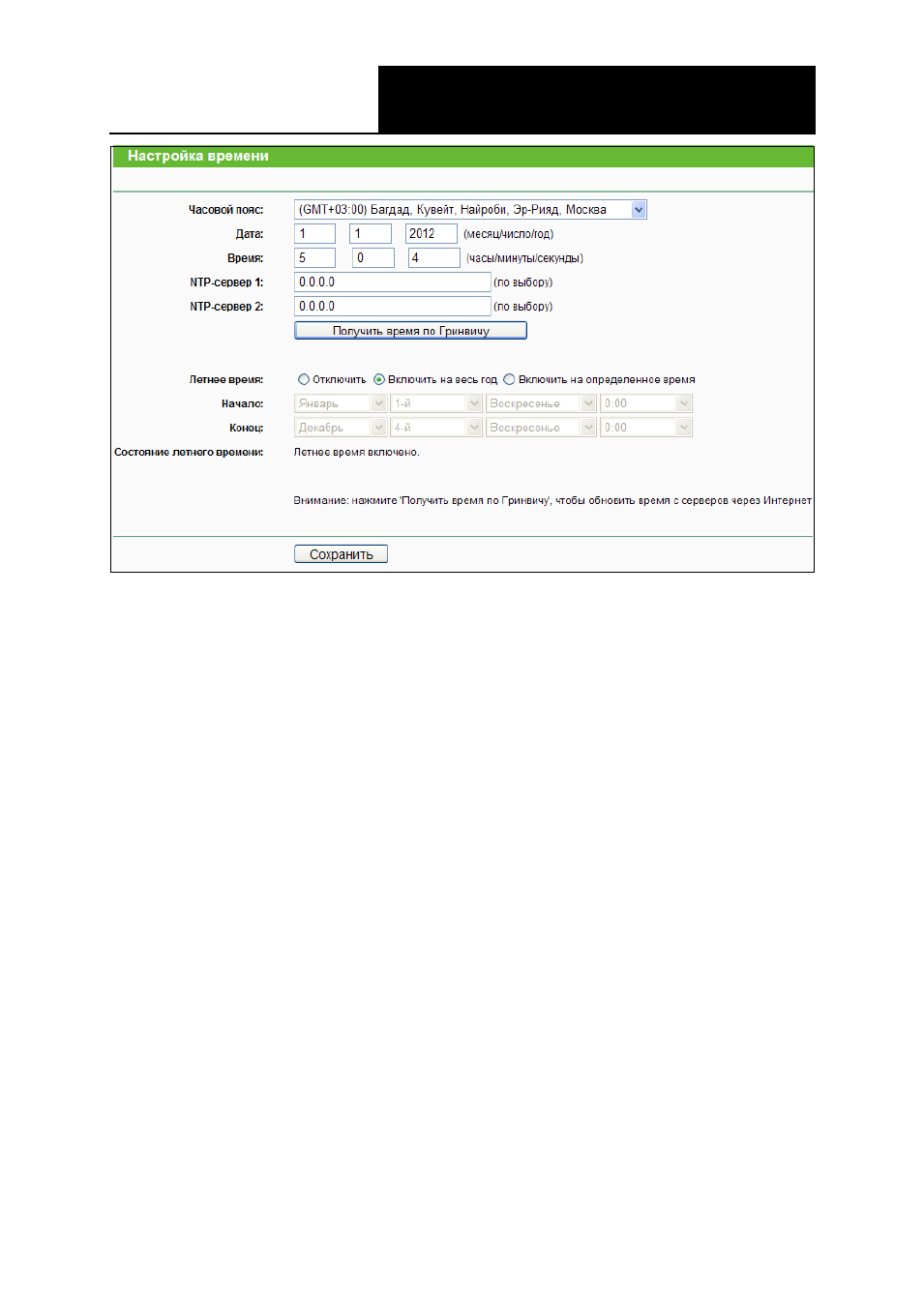Viewport: 924px width, 1306px height.
Task: Open the Конец day dropdown Воскресенье
Action: click(540, 428)
